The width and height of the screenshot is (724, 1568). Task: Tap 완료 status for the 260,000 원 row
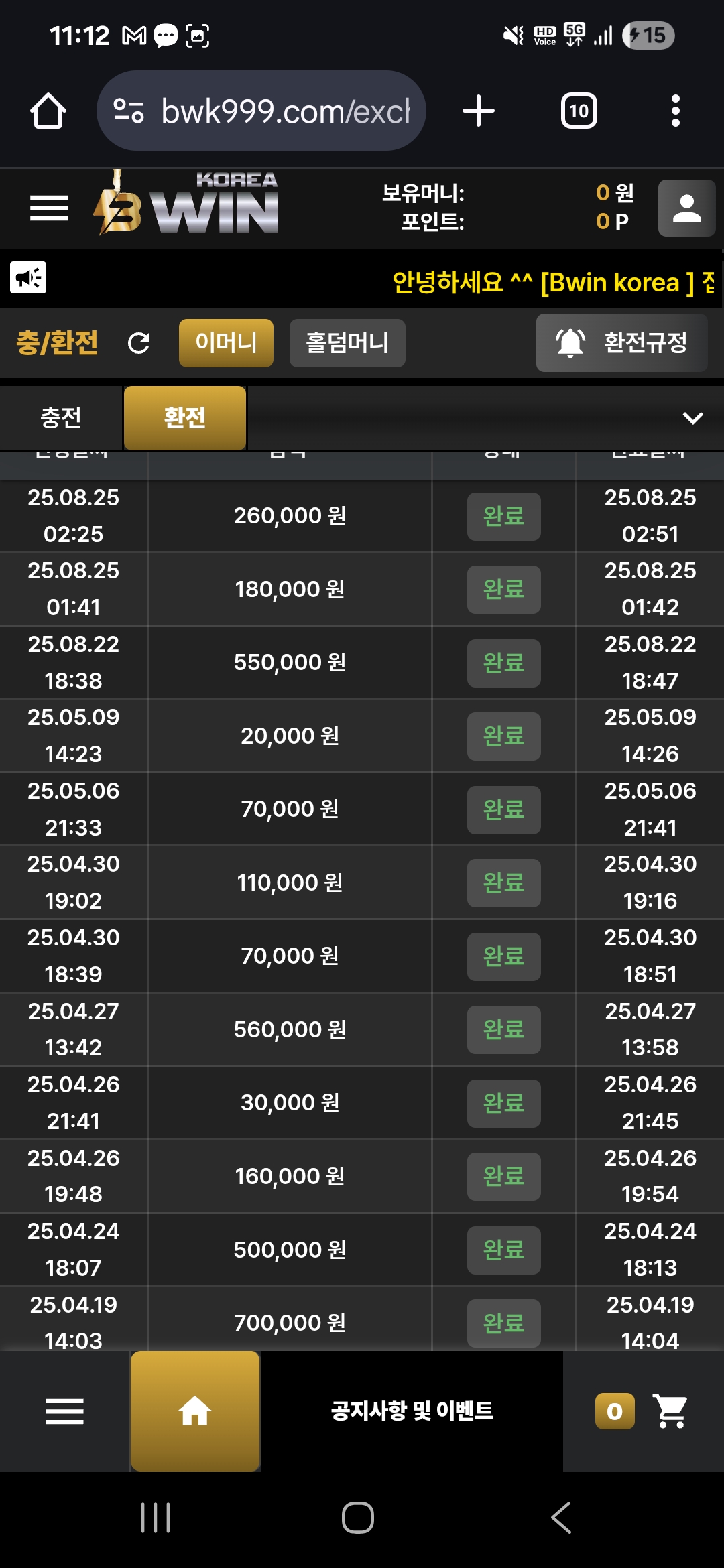(504, 516)
